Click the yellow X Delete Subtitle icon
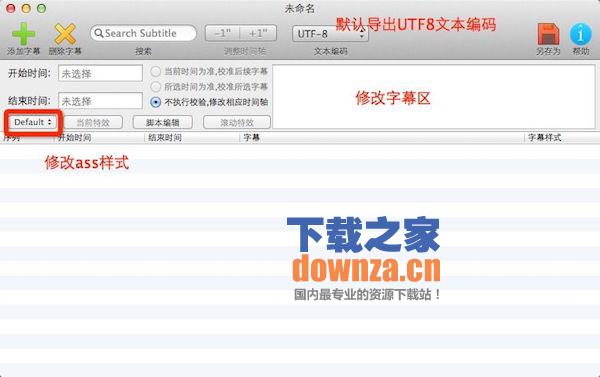This screenshot has width=600, height=377. pos(65,34)
